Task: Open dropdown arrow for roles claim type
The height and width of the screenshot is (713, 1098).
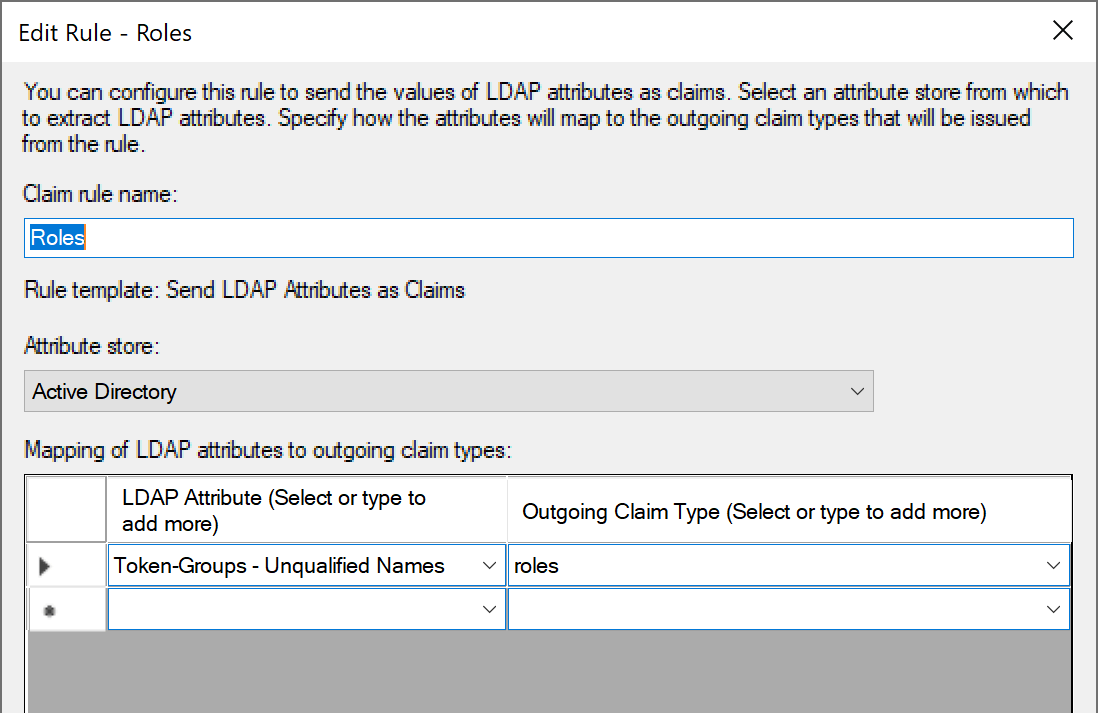Action: pyautogui.click(x=1053, y=566)
